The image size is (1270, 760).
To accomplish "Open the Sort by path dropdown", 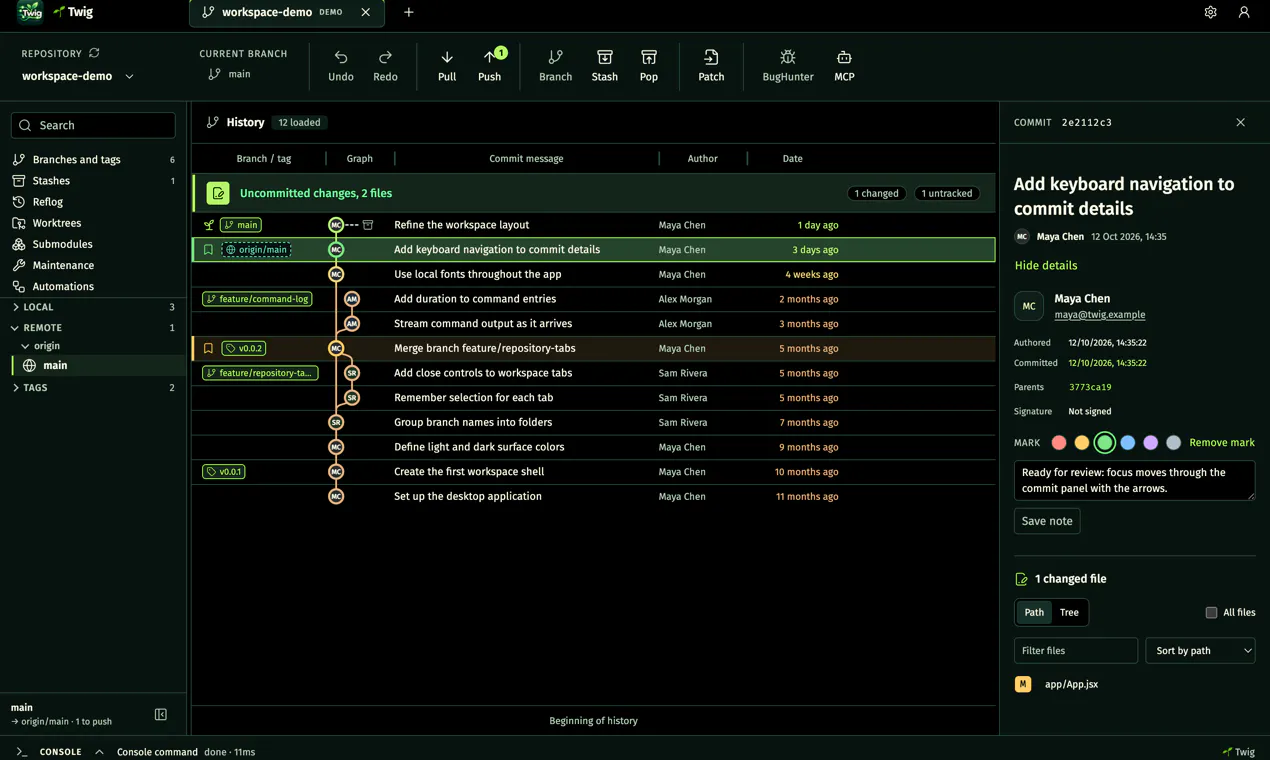I will (x=1200, y=650).
